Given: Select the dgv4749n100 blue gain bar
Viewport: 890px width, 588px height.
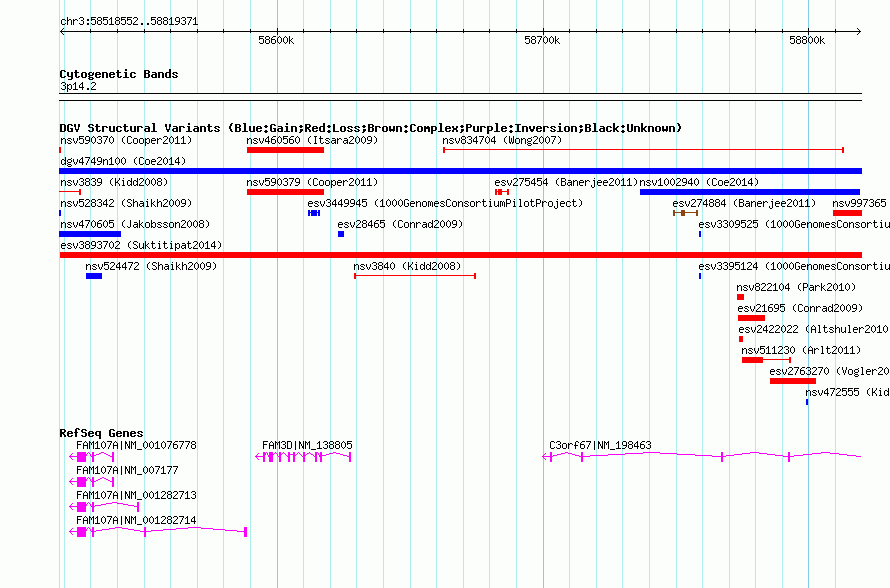Looking at the screenshot, I should click(x=460, y=171).
